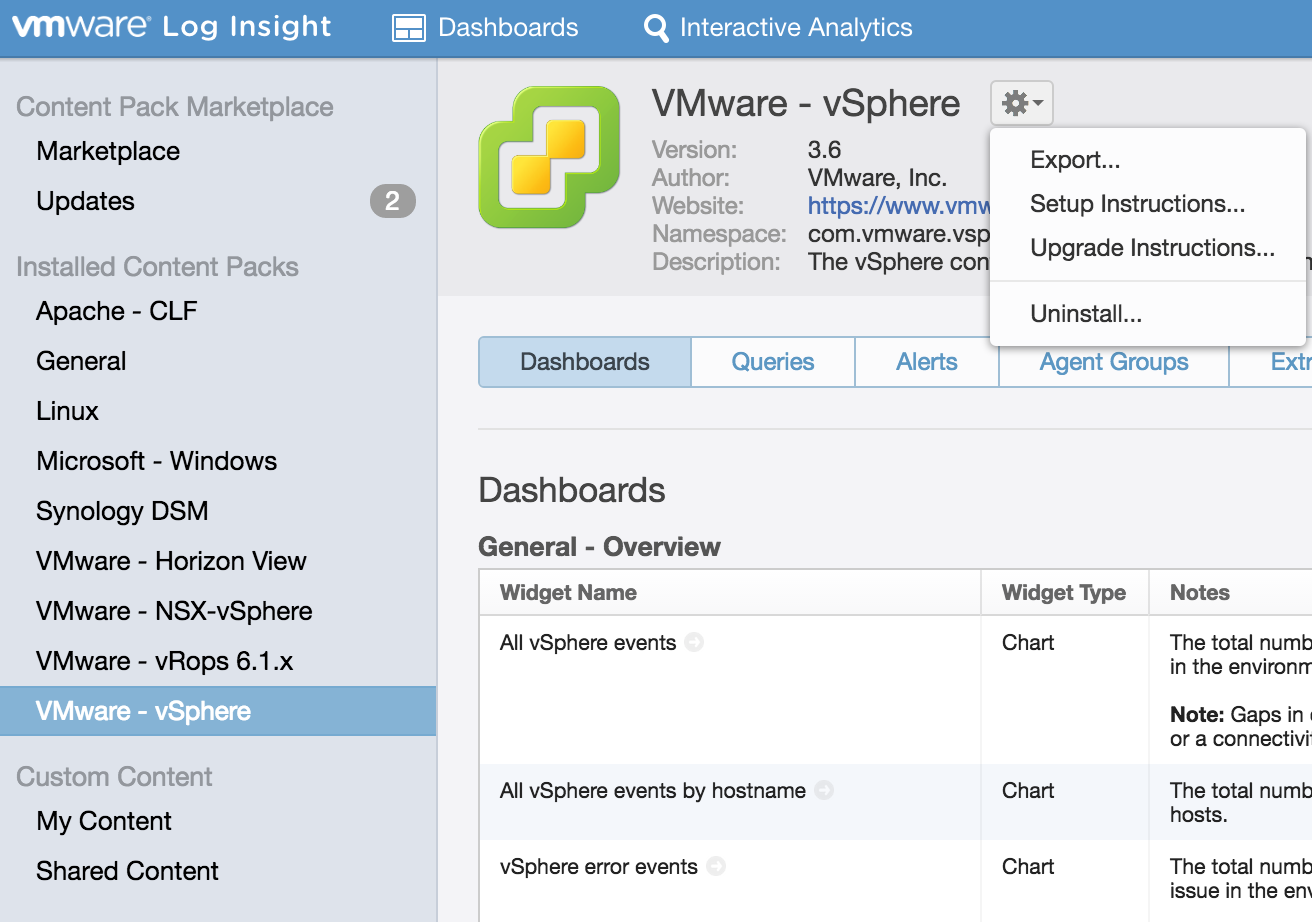Click the Updates count badge
The image size is (1312, 922).
392,202
